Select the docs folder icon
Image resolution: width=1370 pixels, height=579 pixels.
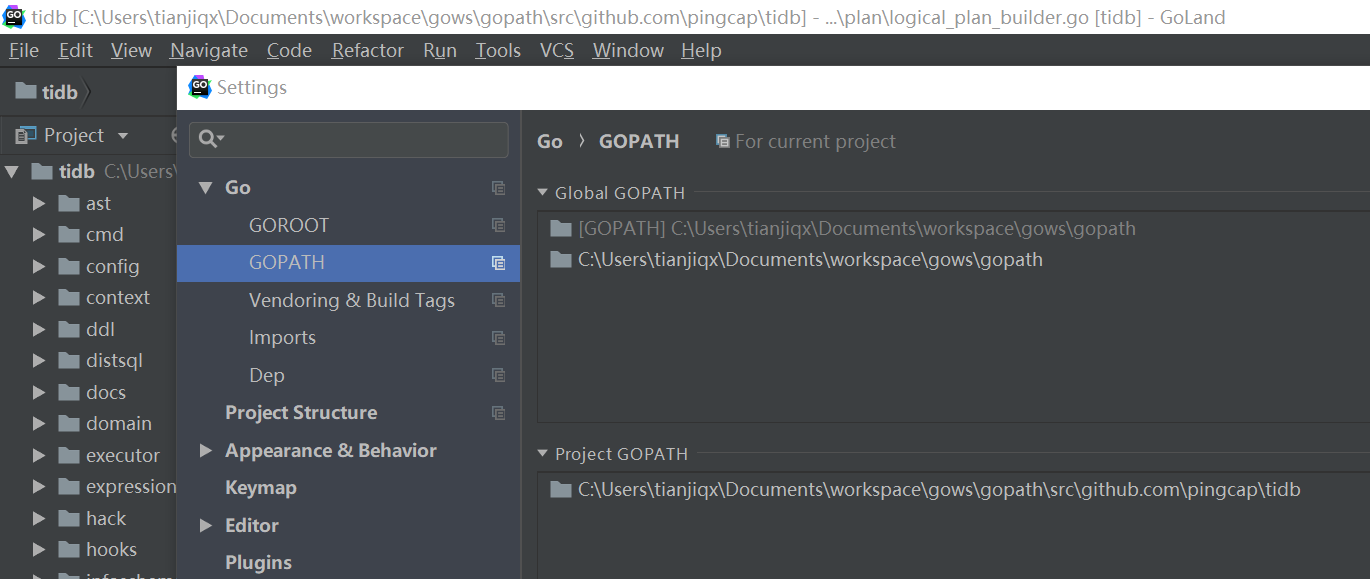[x=69, y=392]
